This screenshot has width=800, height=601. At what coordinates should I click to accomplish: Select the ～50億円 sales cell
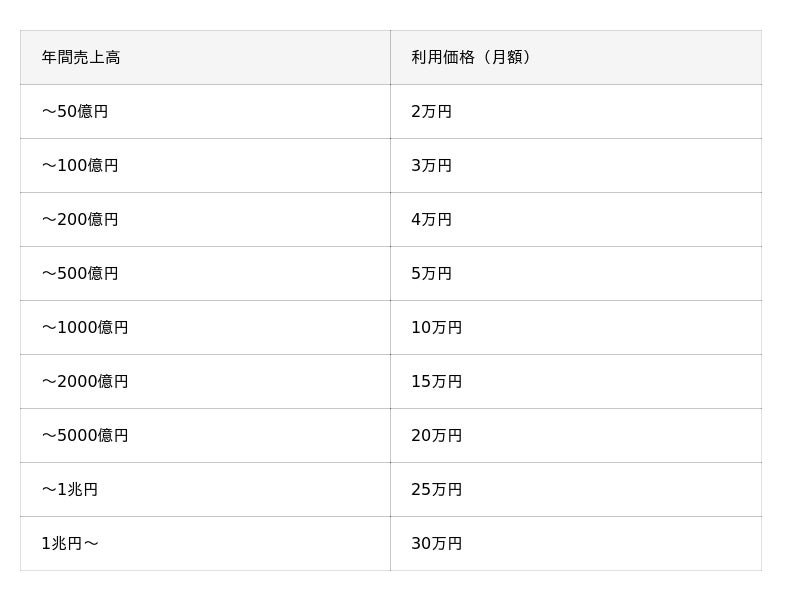[x=205, y=111]
